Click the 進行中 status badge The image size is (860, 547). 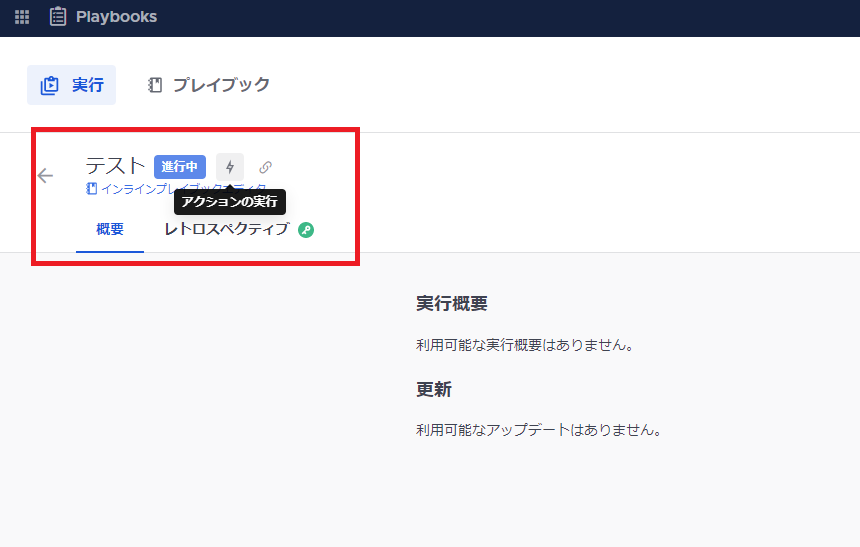point(180,167)
